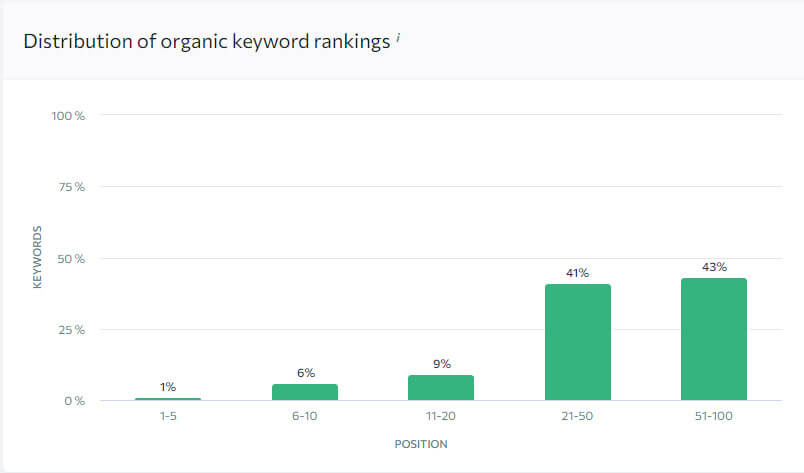Click the Distribution of organic keyword rankings title
Screen dimensions: 804x473
(207, 42)
